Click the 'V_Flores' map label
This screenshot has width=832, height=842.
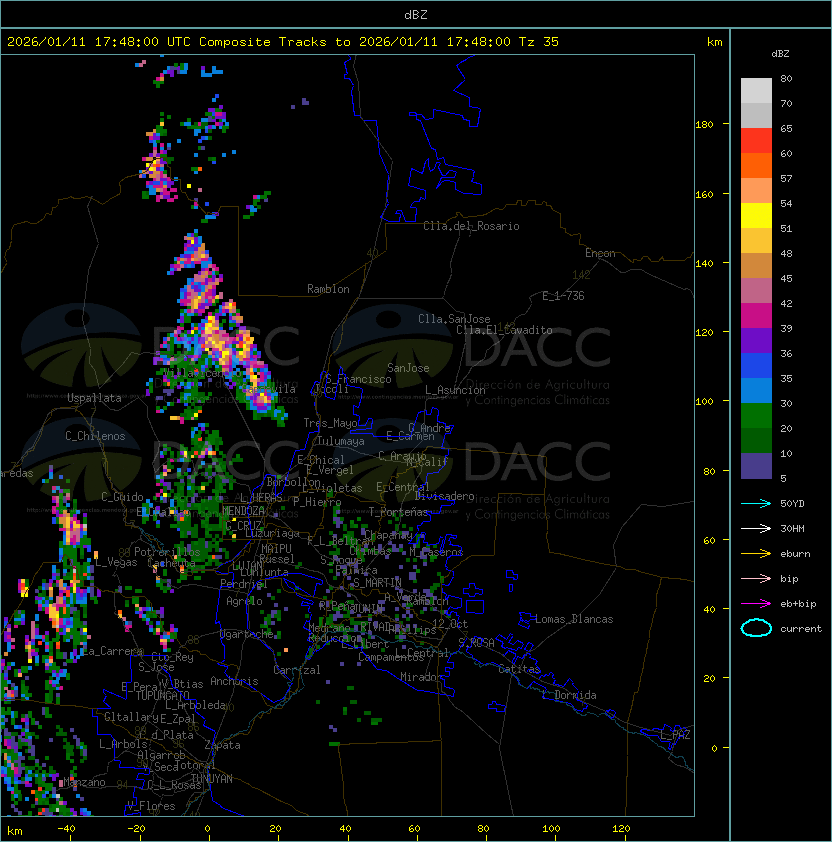tap(151, 806)
